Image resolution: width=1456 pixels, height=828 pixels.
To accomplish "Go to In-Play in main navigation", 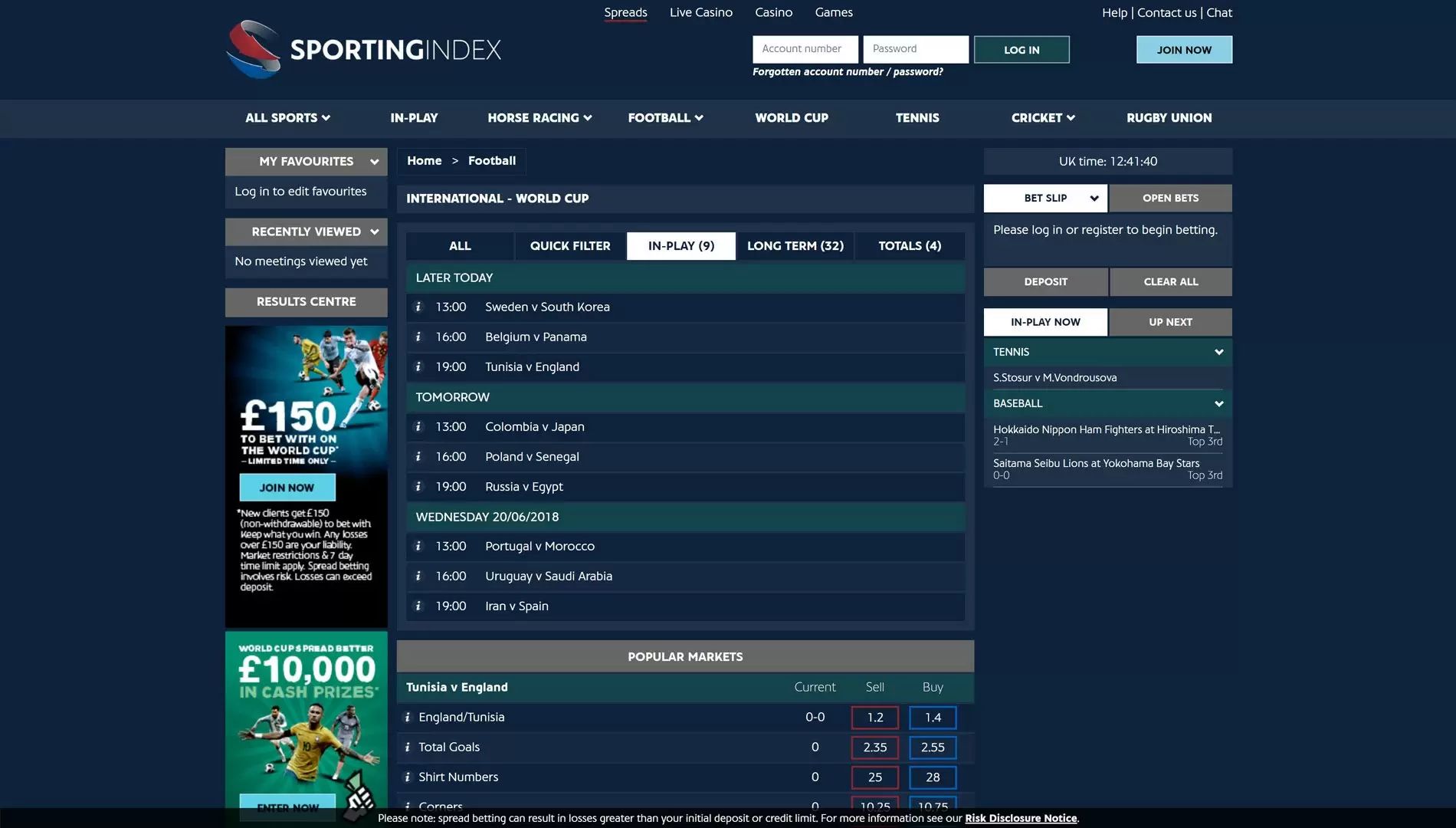I will [x=414, y=117].
